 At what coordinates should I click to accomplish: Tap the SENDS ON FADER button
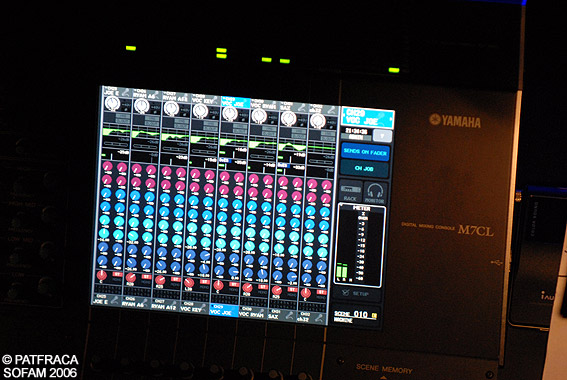(365, 152)
